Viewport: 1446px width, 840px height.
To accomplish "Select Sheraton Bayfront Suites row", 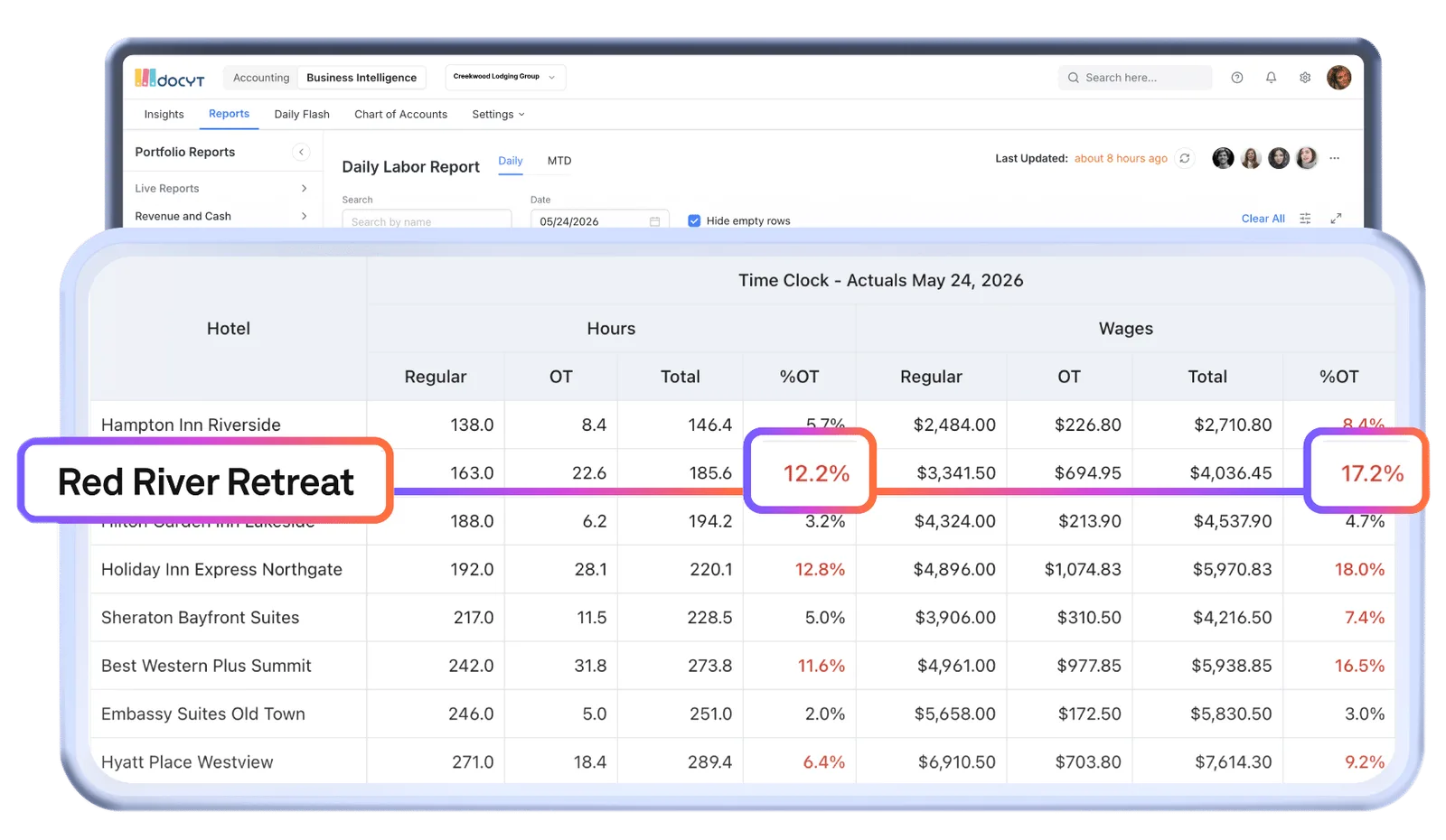I will point(200,618).
